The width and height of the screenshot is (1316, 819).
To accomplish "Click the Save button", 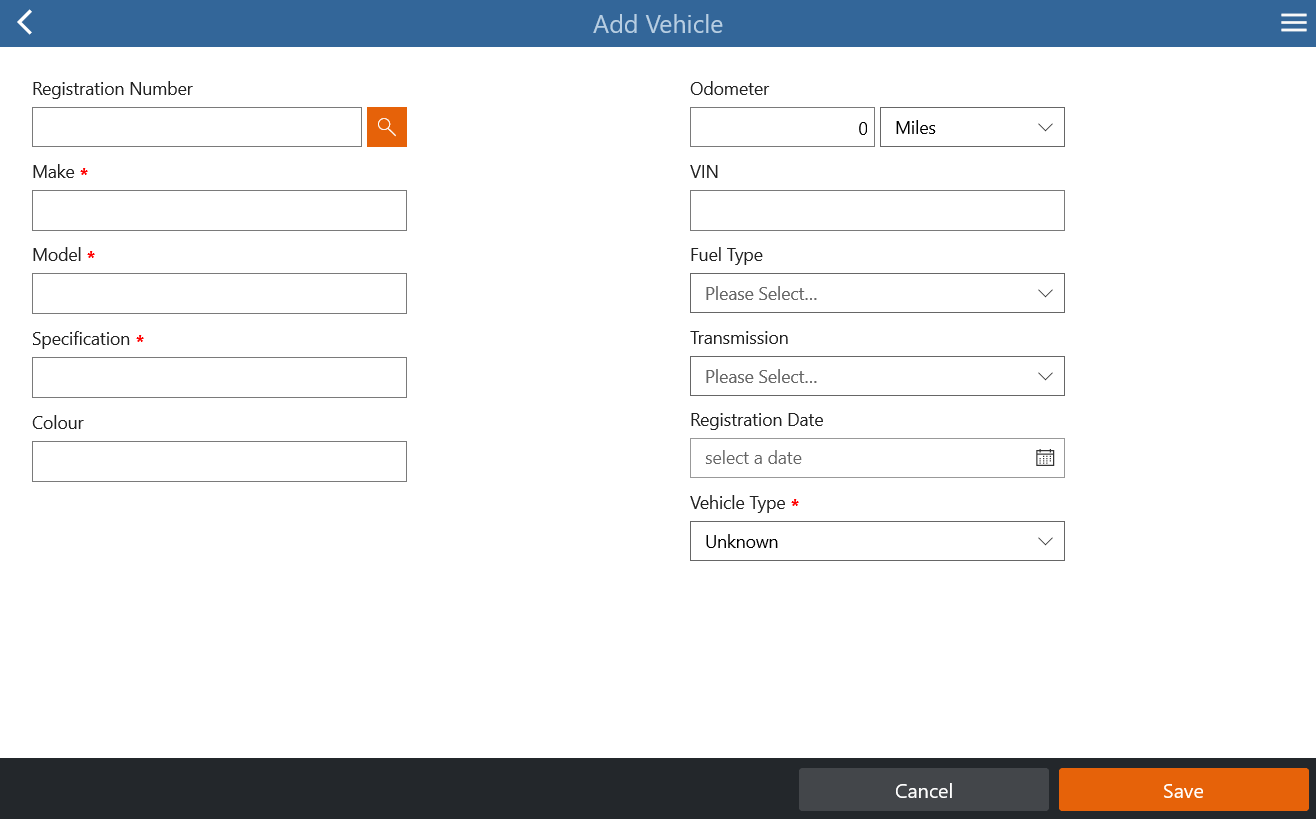I will pyautogui.click(x=1183, y=790).
